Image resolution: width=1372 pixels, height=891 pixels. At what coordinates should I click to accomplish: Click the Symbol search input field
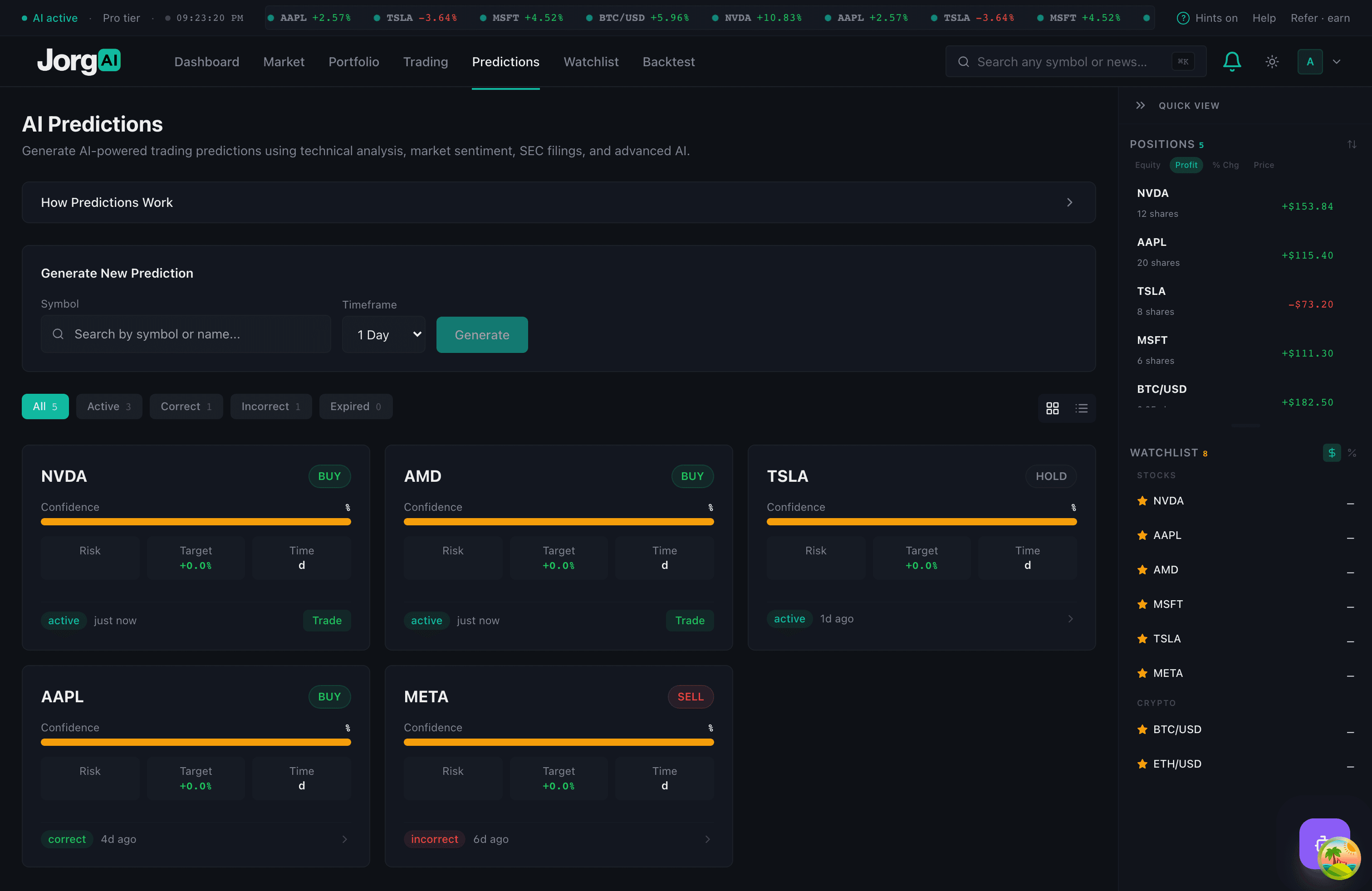tap(186, 334)
